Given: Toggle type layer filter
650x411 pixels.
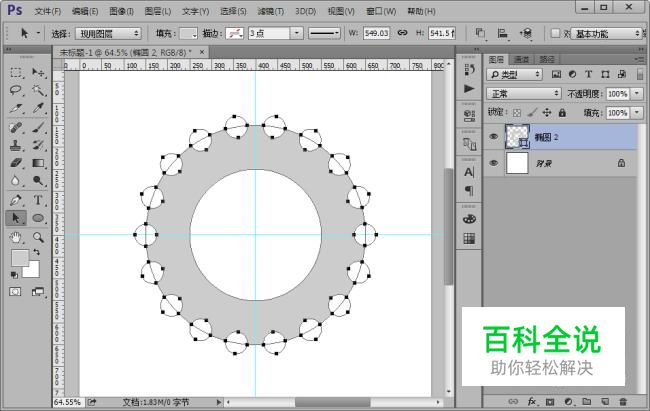Looking at the screenshot, I should coord(589,74).
